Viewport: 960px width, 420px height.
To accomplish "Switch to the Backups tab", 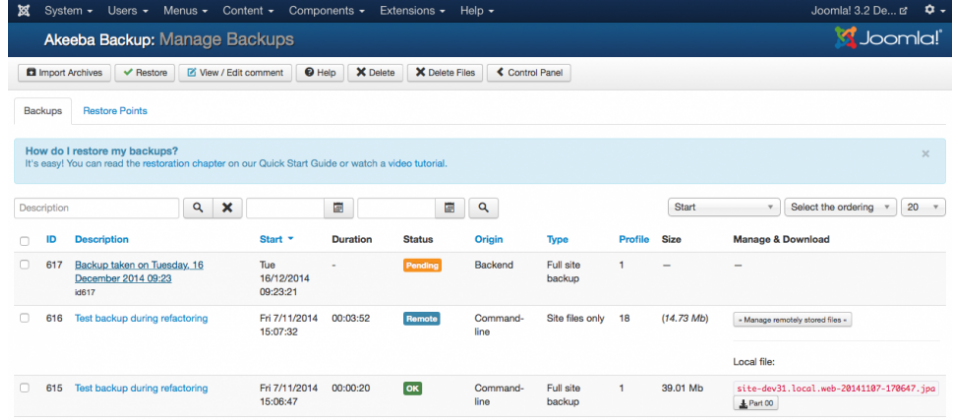I will pyautogui.click(x=43, y=111).
